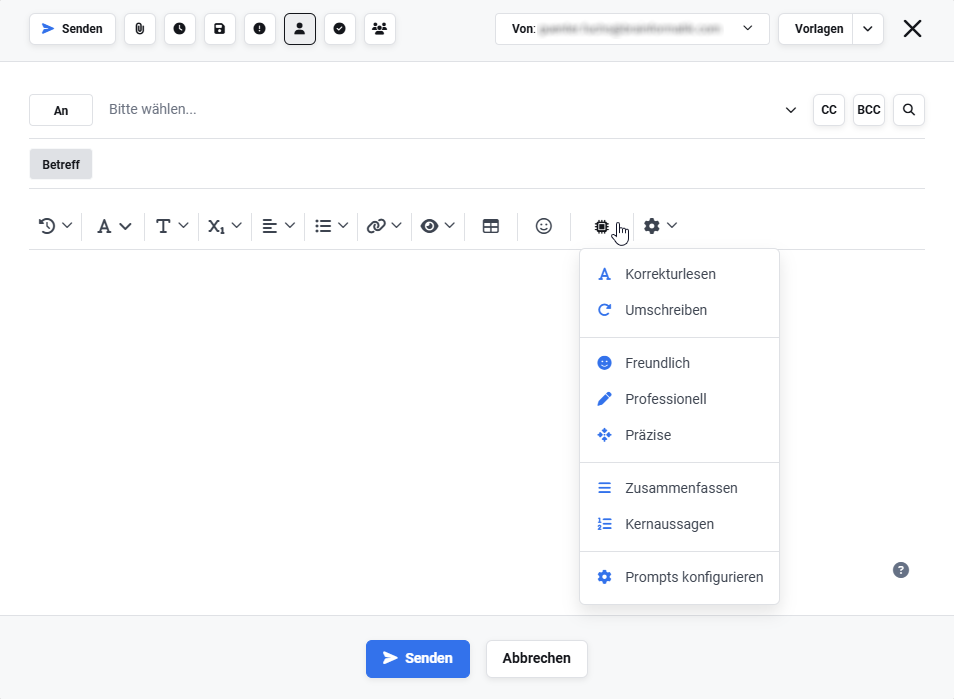Click the save floppy disk icon

coord(220,29)
